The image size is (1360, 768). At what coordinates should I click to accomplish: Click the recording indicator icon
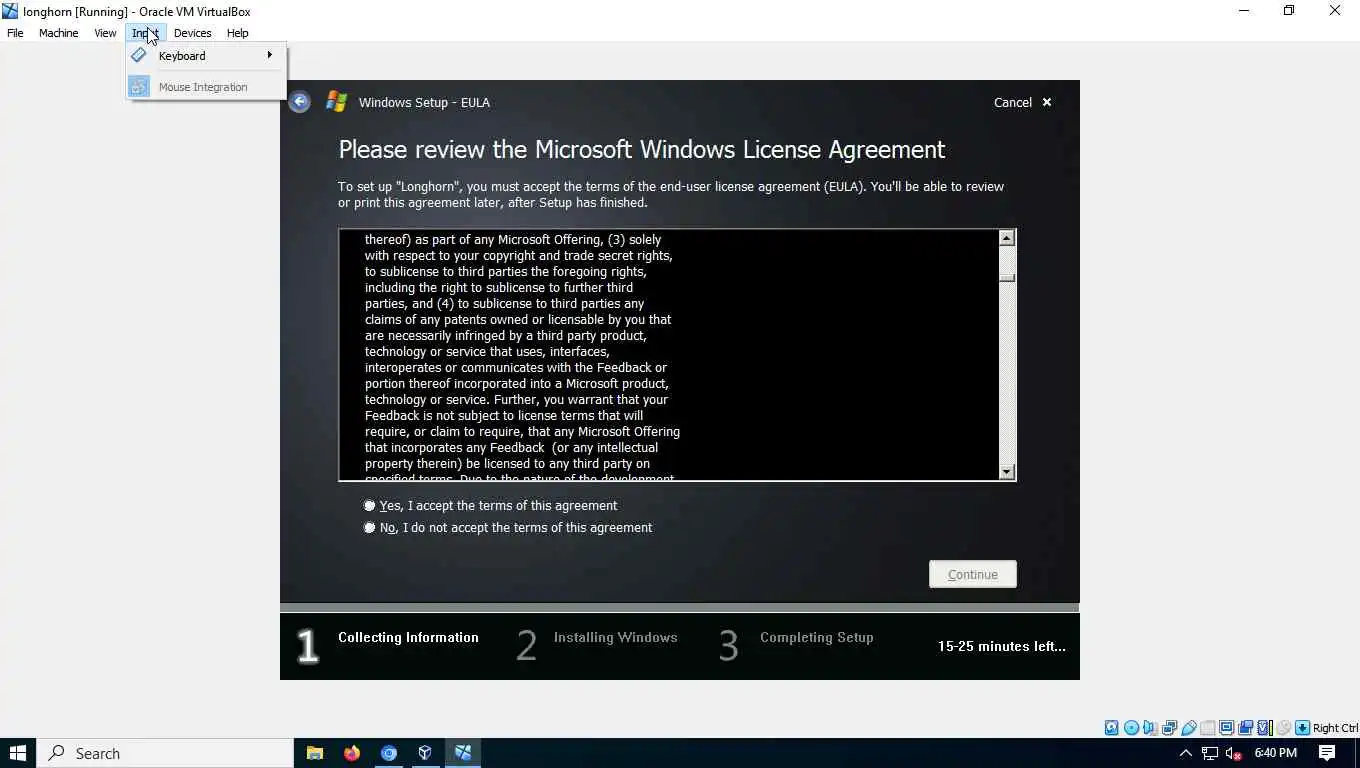[x=1246, y=728]
